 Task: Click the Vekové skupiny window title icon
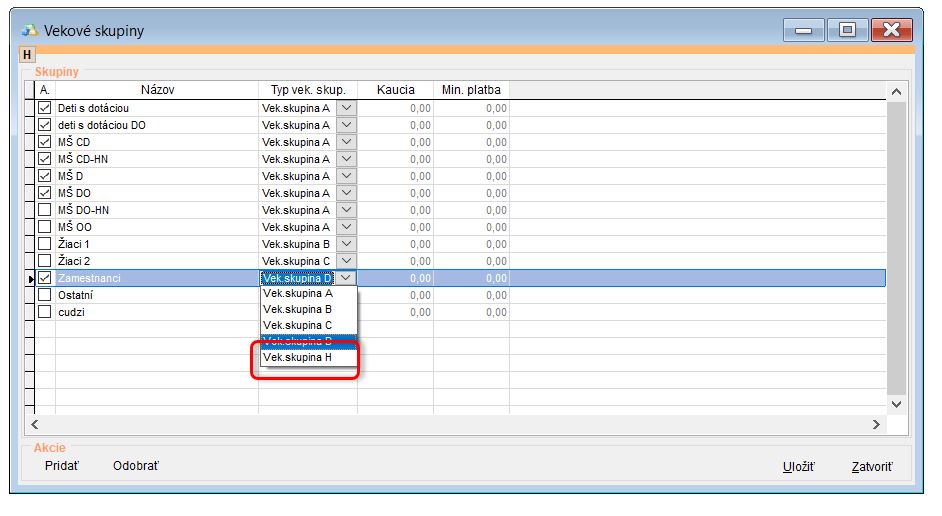point(29,31)
